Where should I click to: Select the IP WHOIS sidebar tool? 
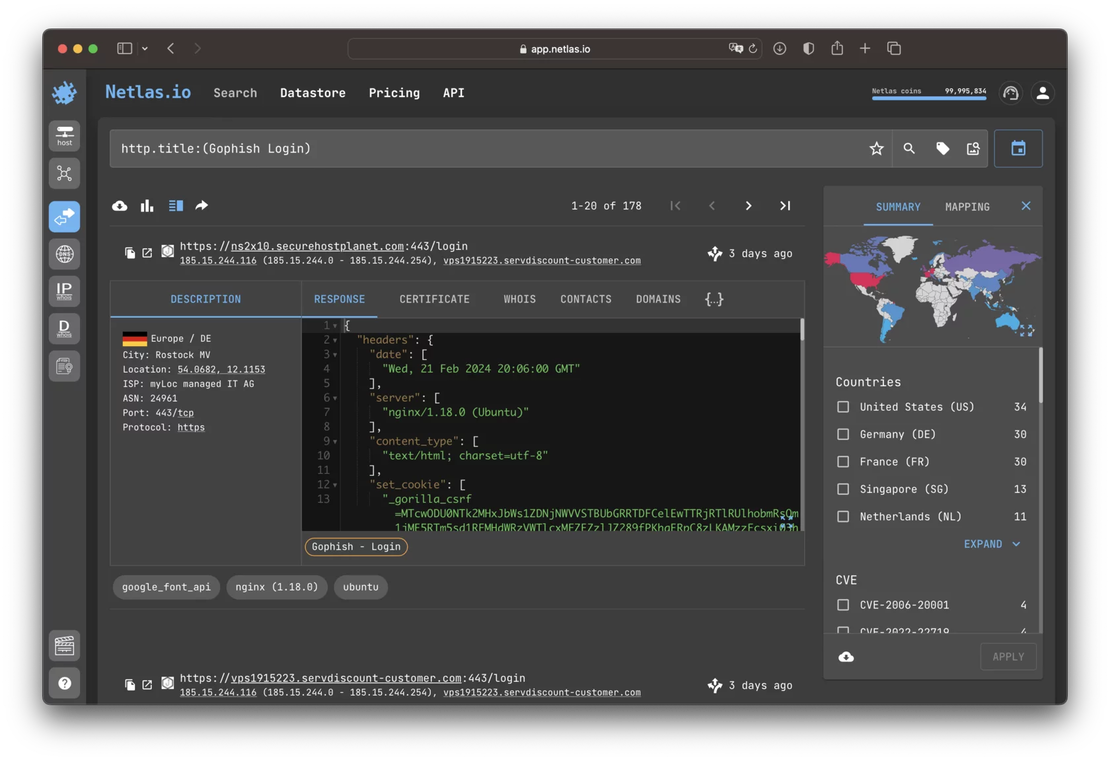point(64,289)
